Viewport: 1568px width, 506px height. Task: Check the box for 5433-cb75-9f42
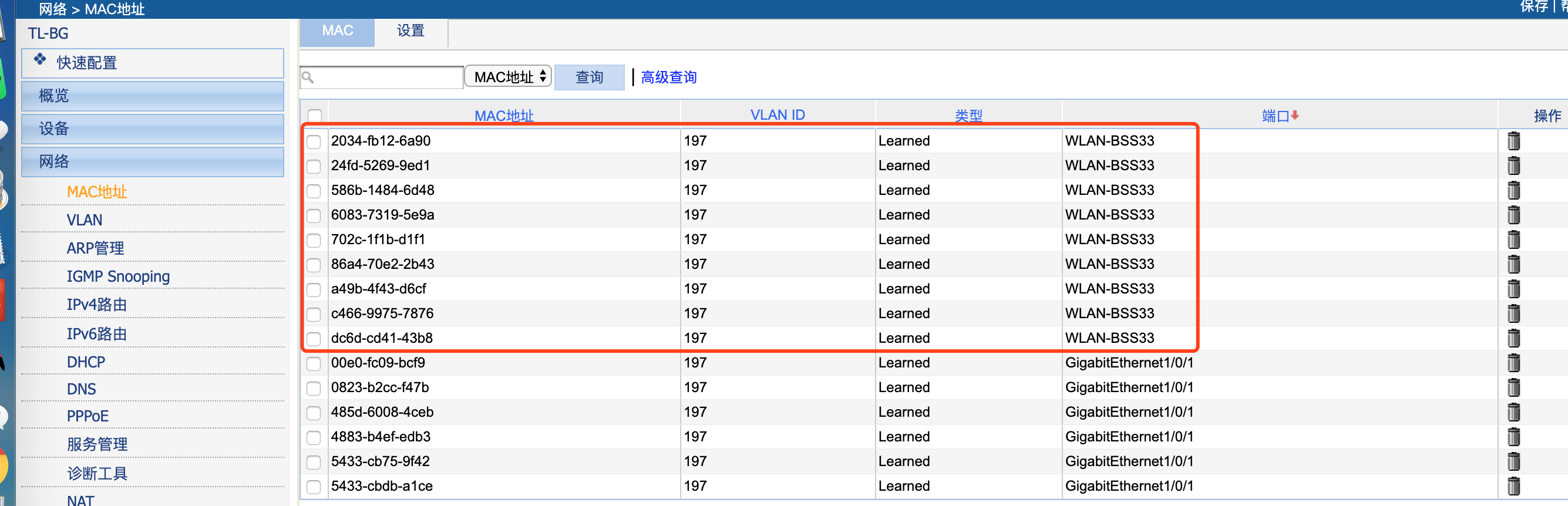tap(314, 462)
